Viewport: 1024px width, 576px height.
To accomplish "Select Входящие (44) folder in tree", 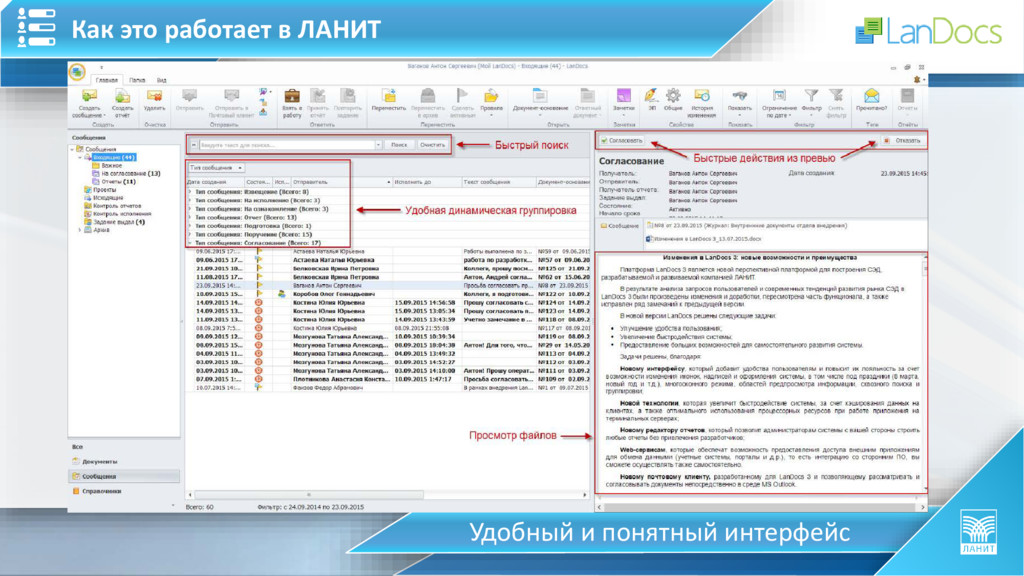I will point(114,157).
